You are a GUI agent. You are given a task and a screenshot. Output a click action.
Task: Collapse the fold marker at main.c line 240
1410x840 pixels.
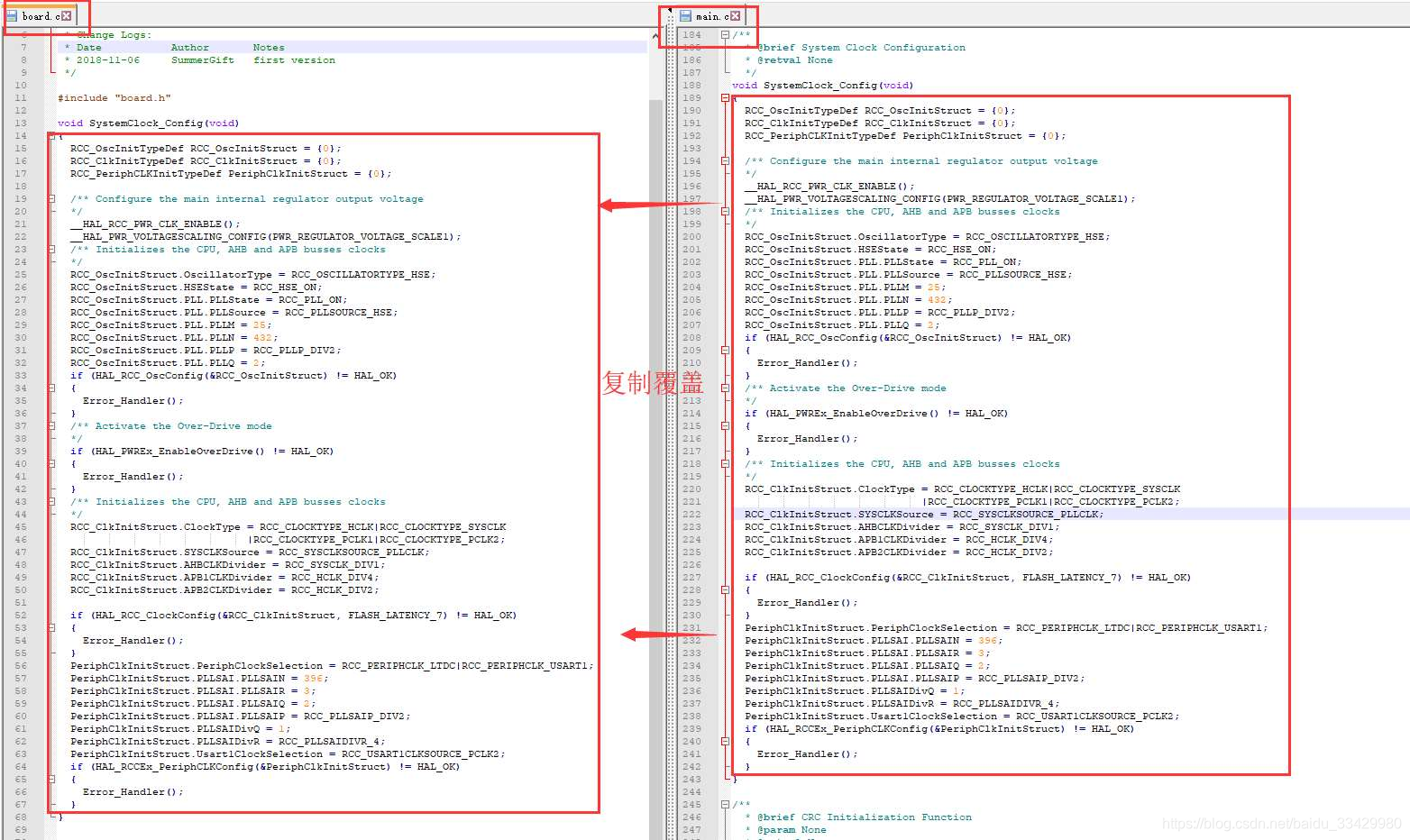click(725, 741)
